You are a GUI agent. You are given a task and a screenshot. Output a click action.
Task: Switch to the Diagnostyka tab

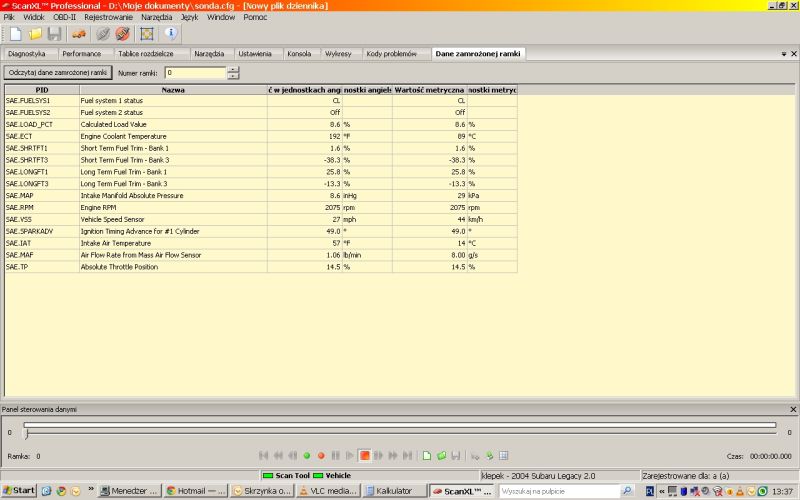[x=27, y=53]
